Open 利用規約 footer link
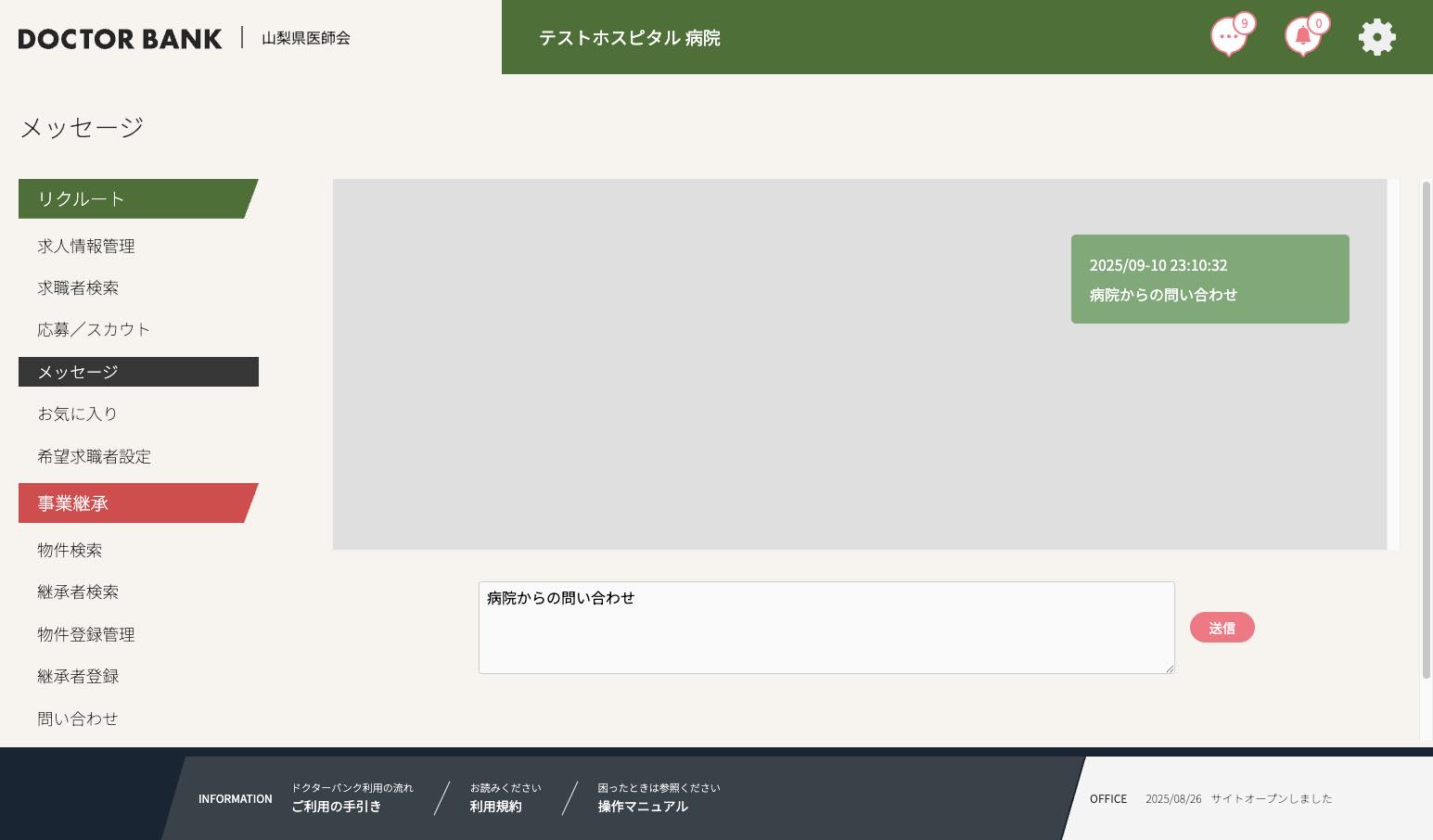Screen dimensions: 1433x840 coord(495,807)
